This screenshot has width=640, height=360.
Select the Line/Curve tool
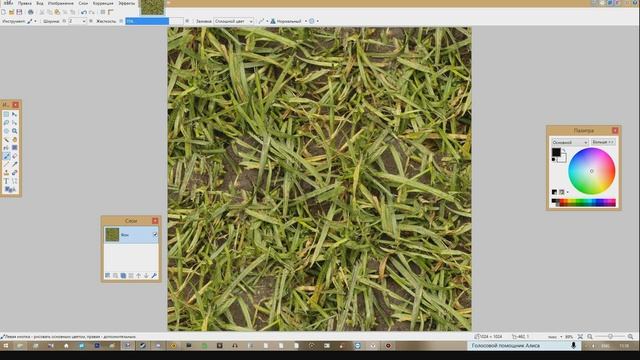point(15,181)
